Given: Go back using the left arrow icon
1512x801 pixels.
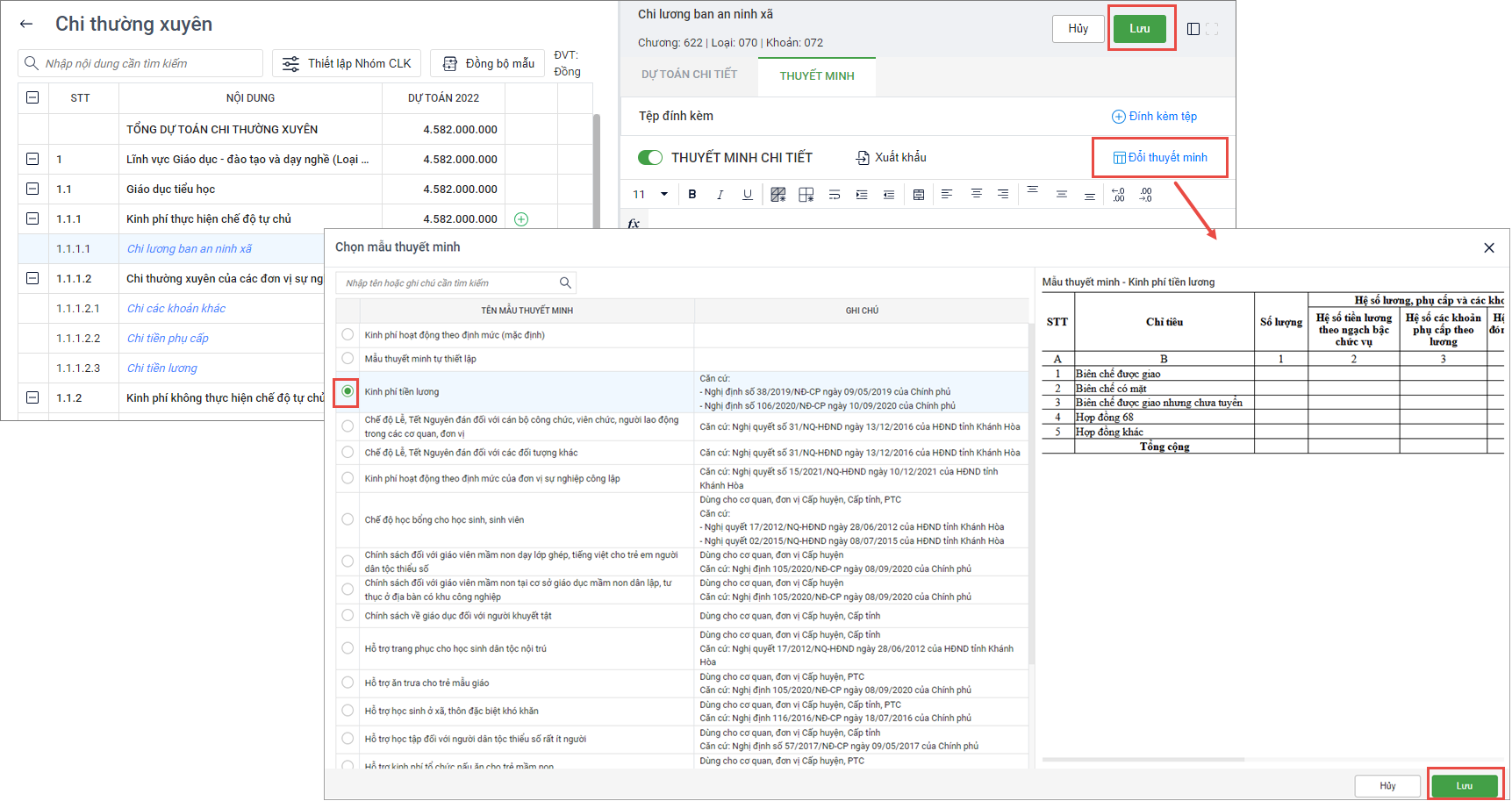Looking at the screenshot, I should pyautogui.click(x=26, y=25).
